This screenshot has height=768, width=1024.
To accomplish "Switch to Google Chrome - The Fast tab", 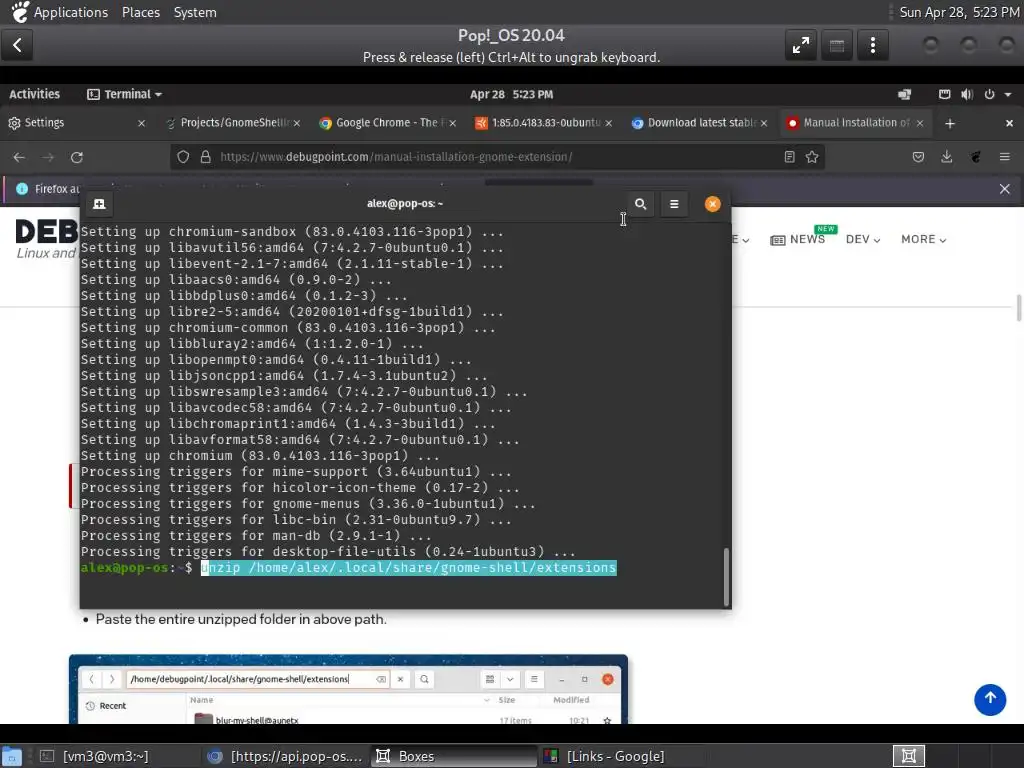I will click(x=386, y=123).
